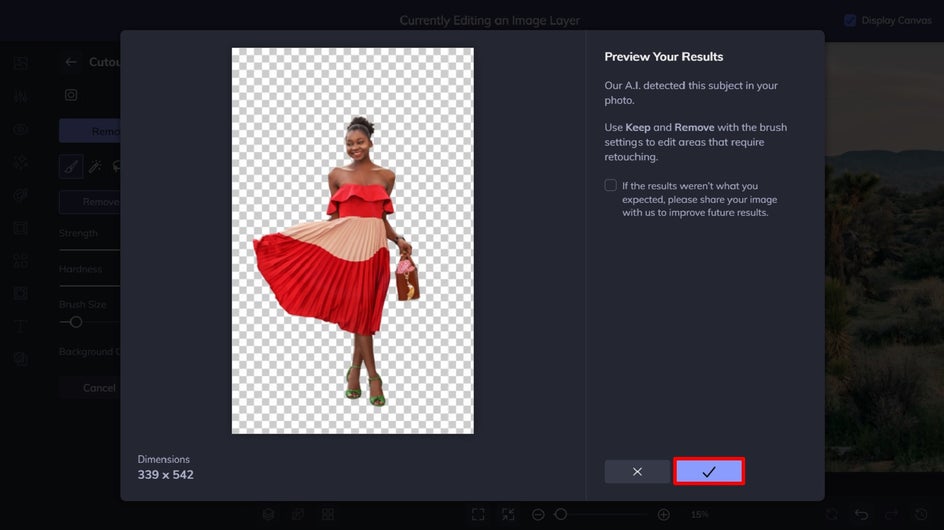The width and height of the screenshot is (944, 530).
Task: Open the layers icon in bottom bar
Action: pos(269,514)
